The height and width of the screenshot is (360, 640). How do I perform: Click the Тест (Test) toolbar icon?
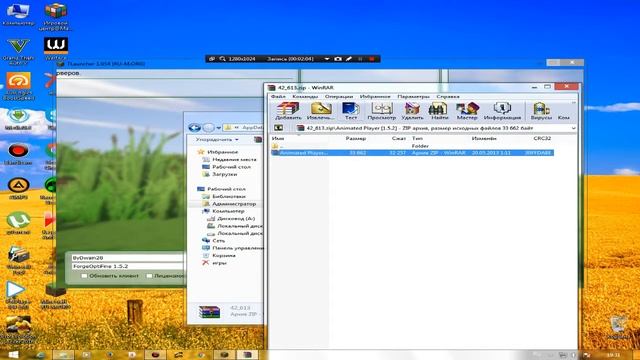click(x=351, y=111)
